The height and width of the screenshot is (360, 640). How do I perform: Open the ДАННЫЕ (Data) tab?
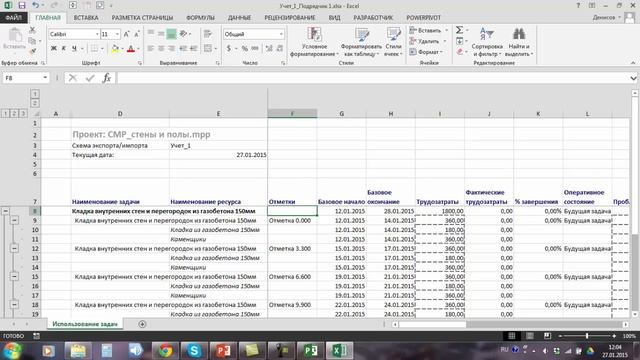(239, 18)
